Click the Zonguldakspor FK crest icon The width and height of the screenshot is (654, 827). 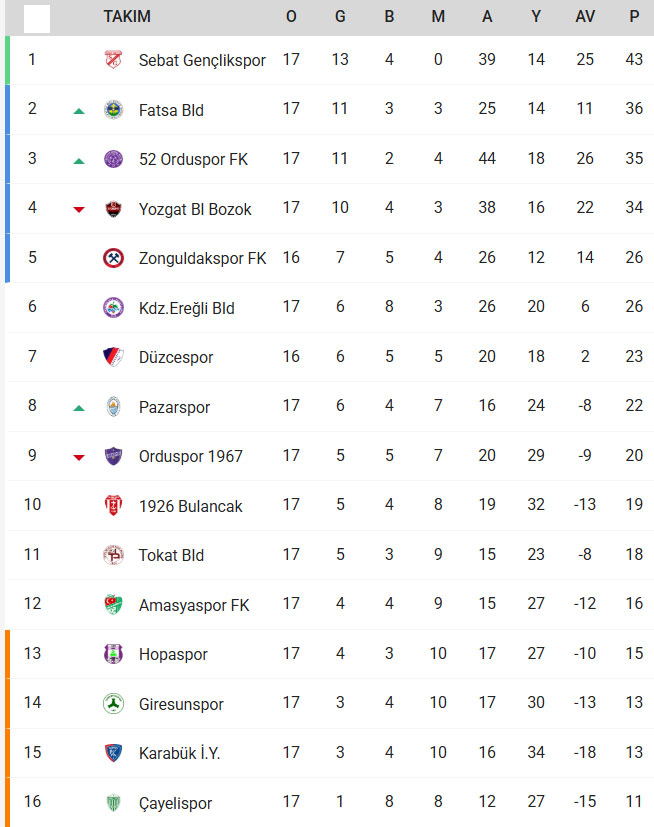(113, 258)
